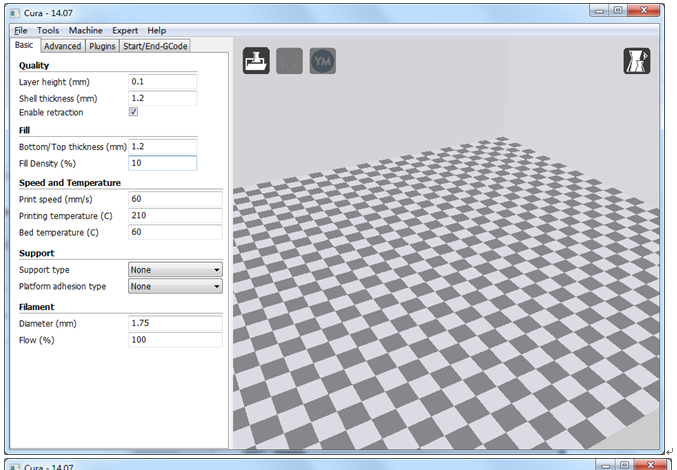Image resolution: width=677 pixels, height=470 pixels.
Task: Click the Fill Density input field
Action: pos(163,163)
